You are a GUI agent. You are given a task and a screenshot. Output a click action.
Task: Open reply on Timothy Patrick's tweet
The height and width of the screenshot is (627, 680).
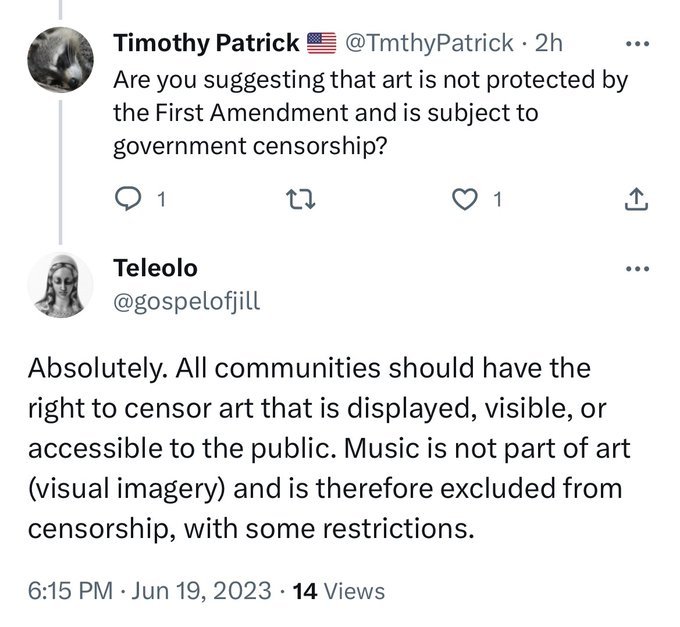[128, 199]
